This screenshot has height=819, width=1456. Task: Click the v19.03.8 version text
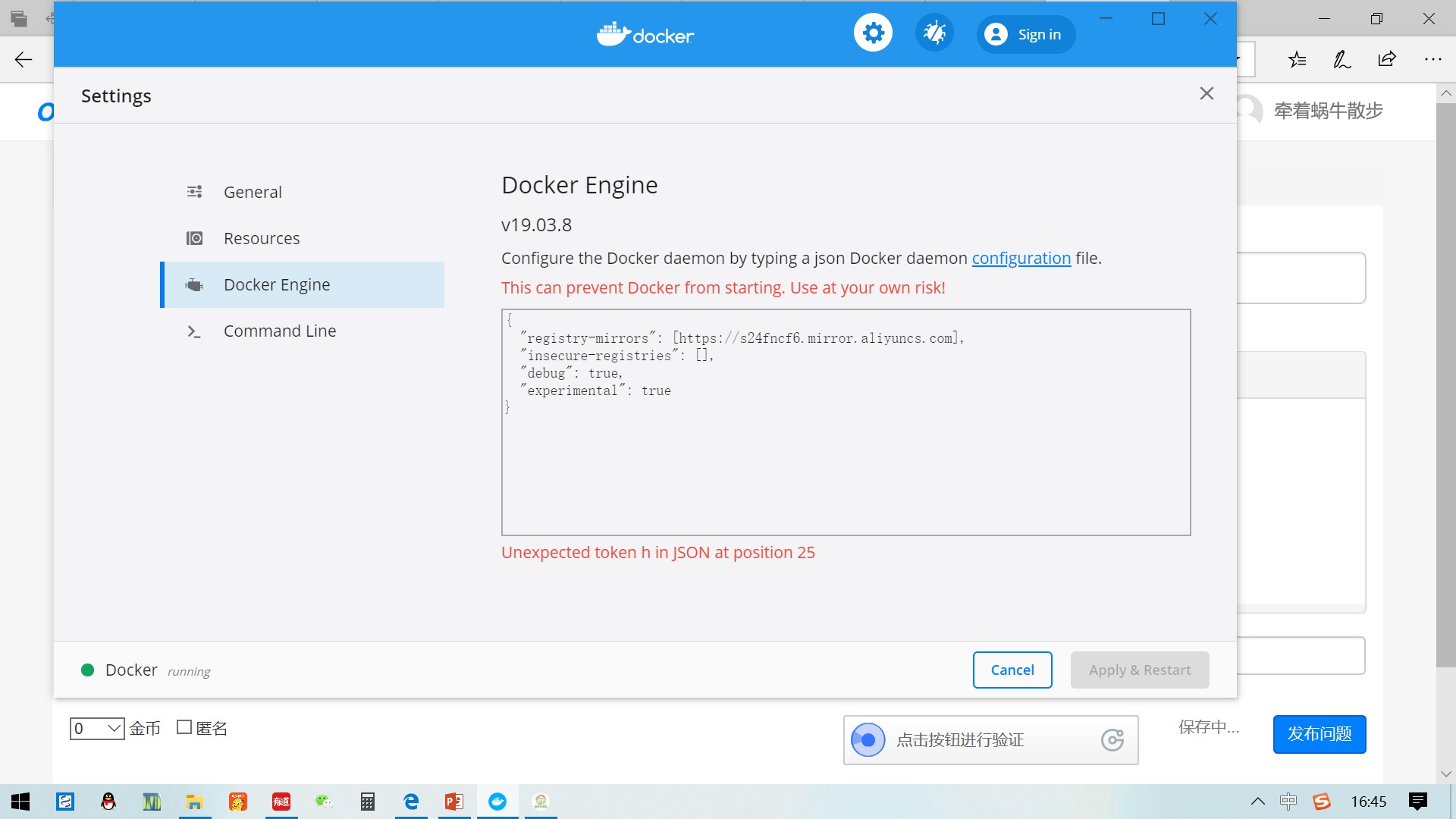pyautogui.click(x=536, y=225)
